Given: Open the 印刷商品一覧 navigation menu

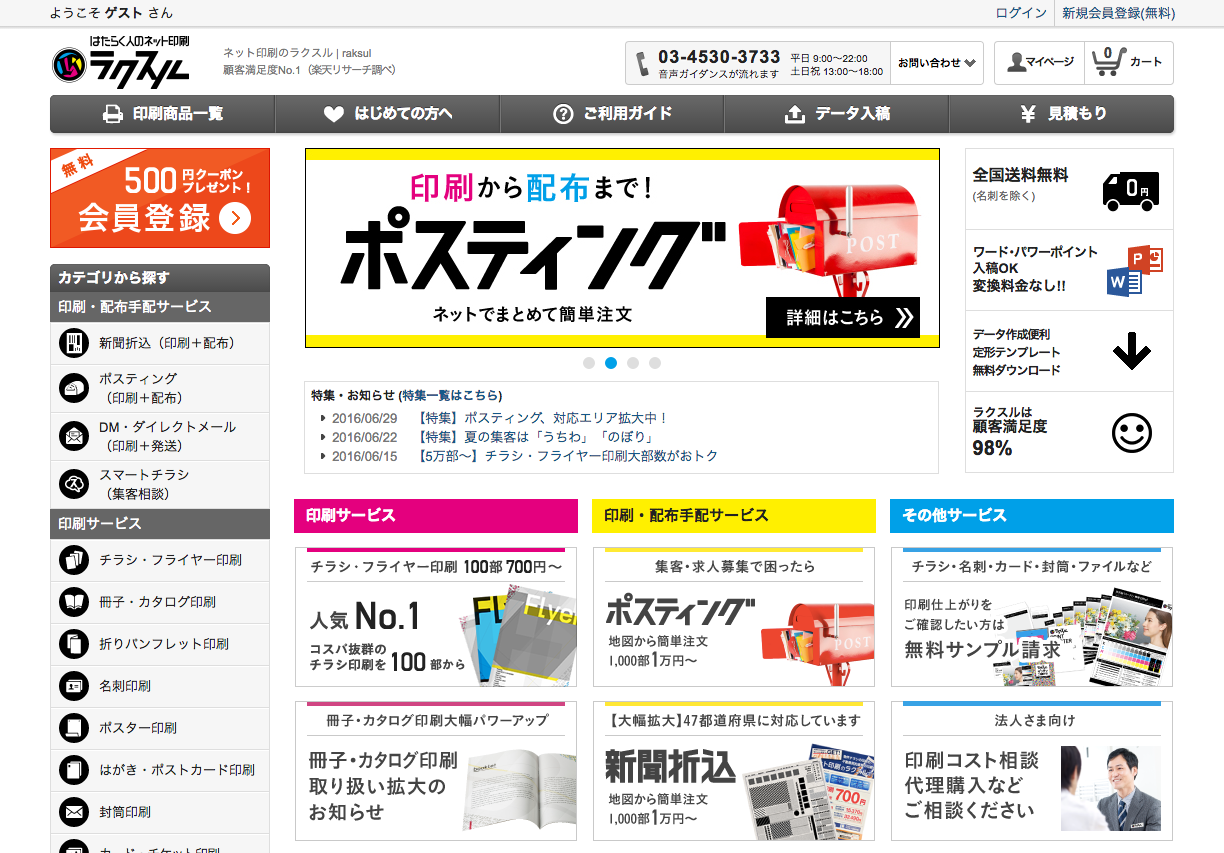Looking at the screenshot, I should (162, 114).
